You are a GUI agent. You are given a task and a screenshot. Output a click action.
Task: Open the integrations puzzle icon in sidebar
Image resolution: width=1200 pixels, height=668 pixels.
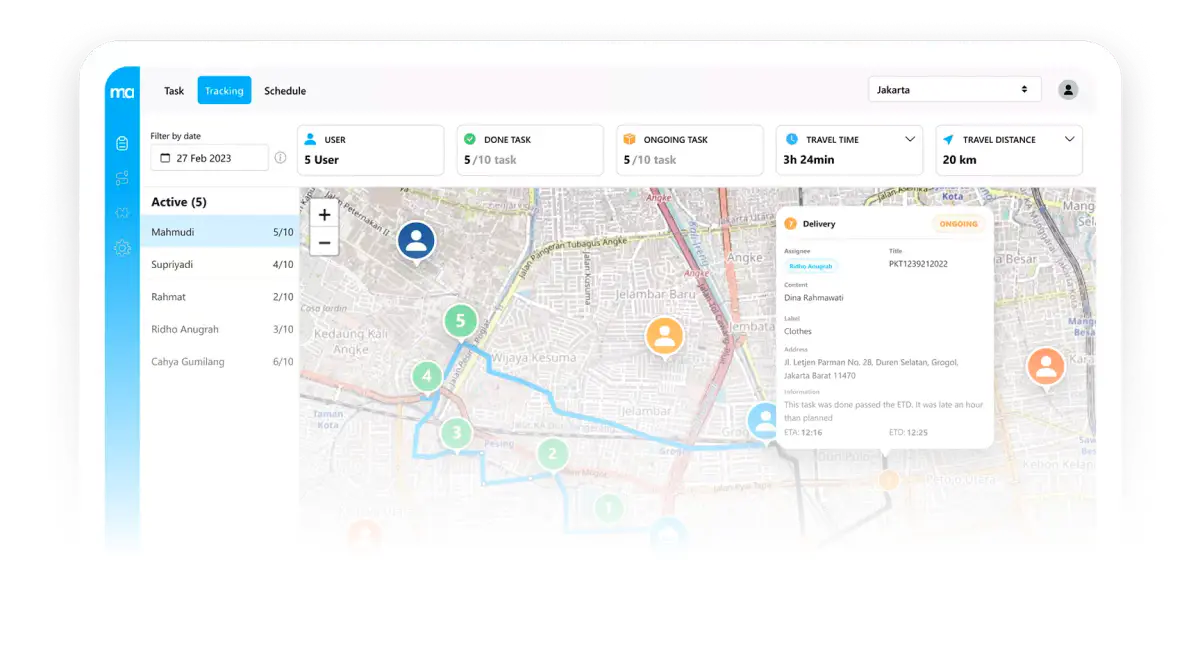click(x=122, y=212)
